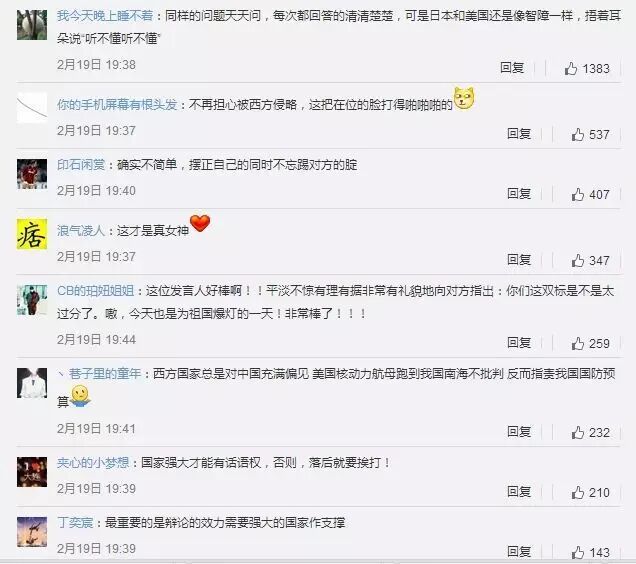The image size is (636, 564).
Task: Open yellow 痞 avatar thumbnail
Action: [x=32, y=234]
